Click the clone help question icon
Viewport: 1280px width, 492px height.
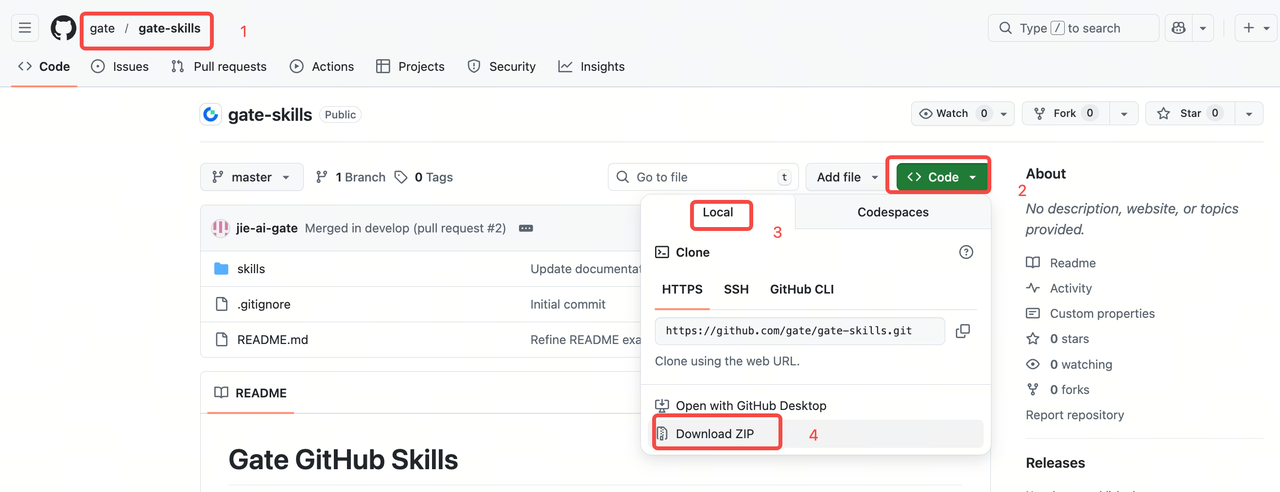point(965,253)
